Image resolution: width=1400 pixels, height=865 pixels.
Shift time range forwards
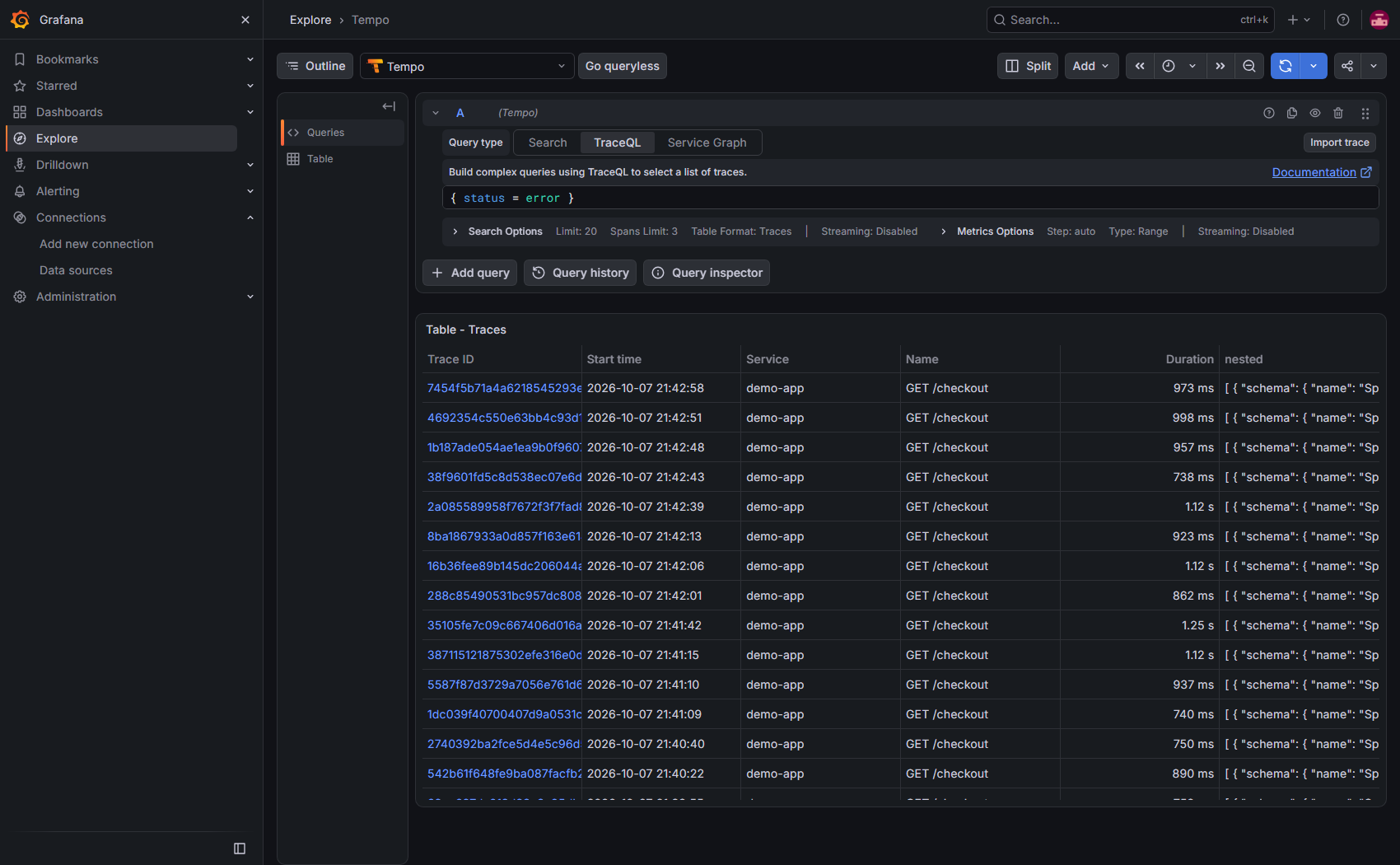[1220, 66]
